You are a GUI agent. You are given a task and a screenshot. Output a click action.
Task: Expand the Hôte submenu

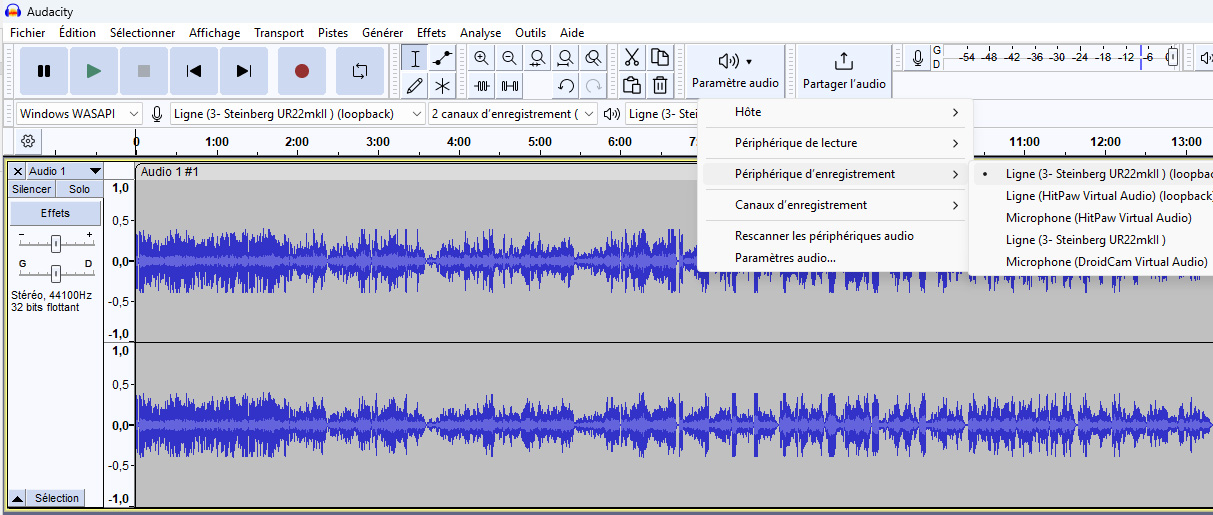pos(834,112)
